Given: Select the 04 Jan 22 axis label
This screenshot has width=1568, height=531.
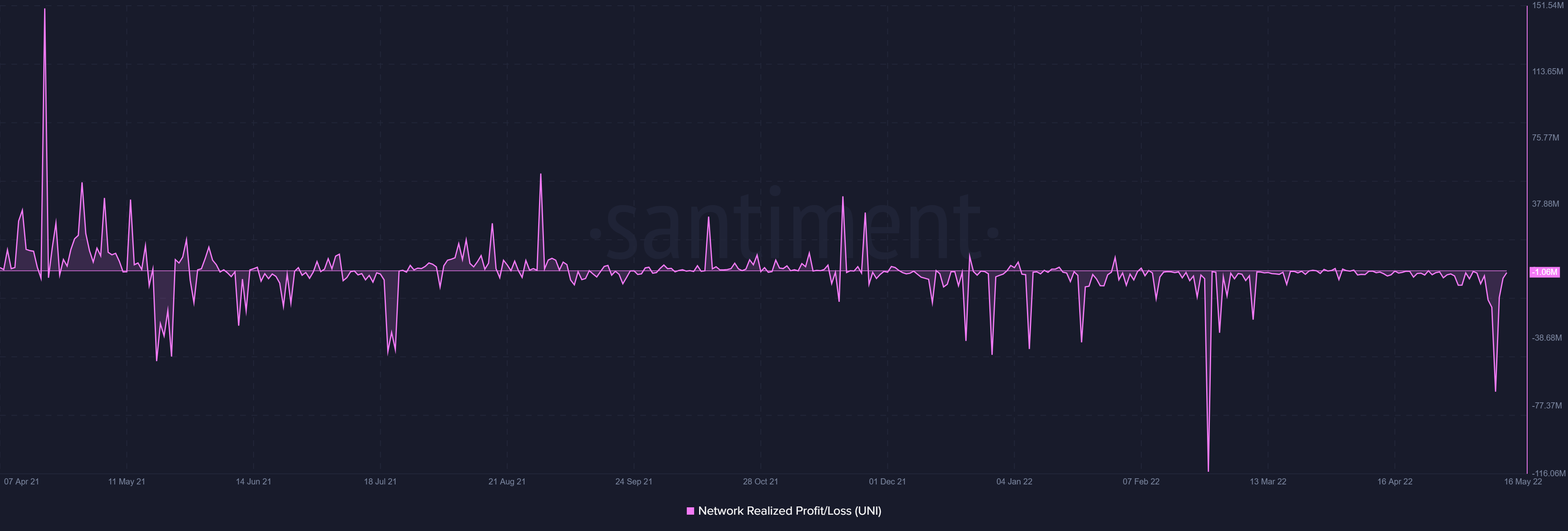Looking at the screenshot, I should [x=1014, y=482].
